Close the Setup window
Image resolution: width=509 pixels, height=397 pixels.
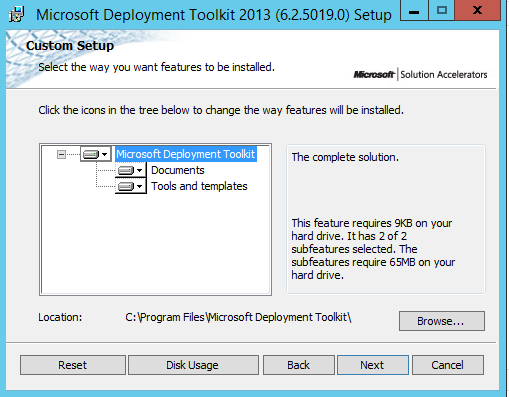[x=477, y=10]
